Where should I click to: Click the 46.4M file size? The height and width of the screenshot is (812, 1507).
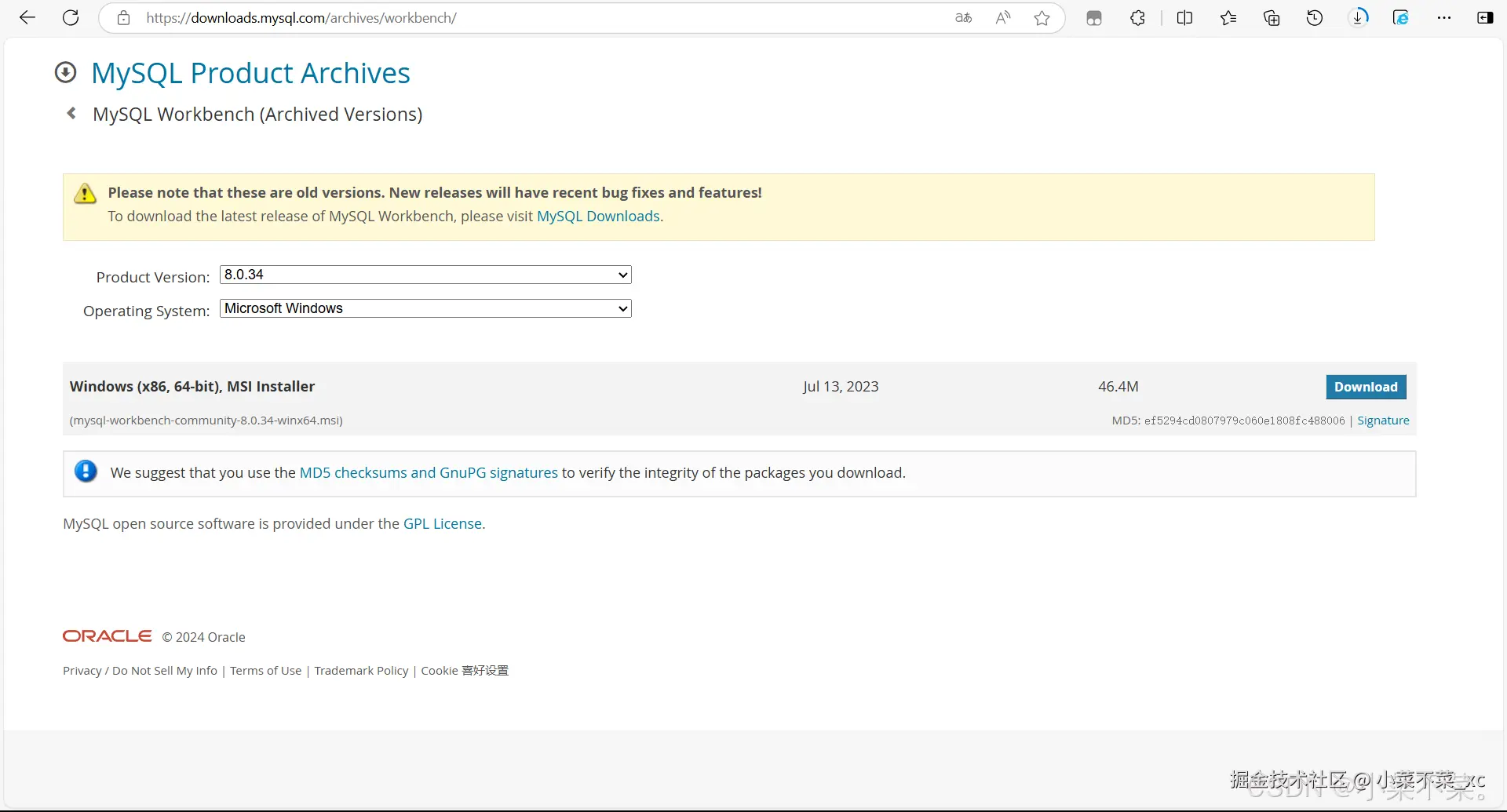coord(1118,387)
